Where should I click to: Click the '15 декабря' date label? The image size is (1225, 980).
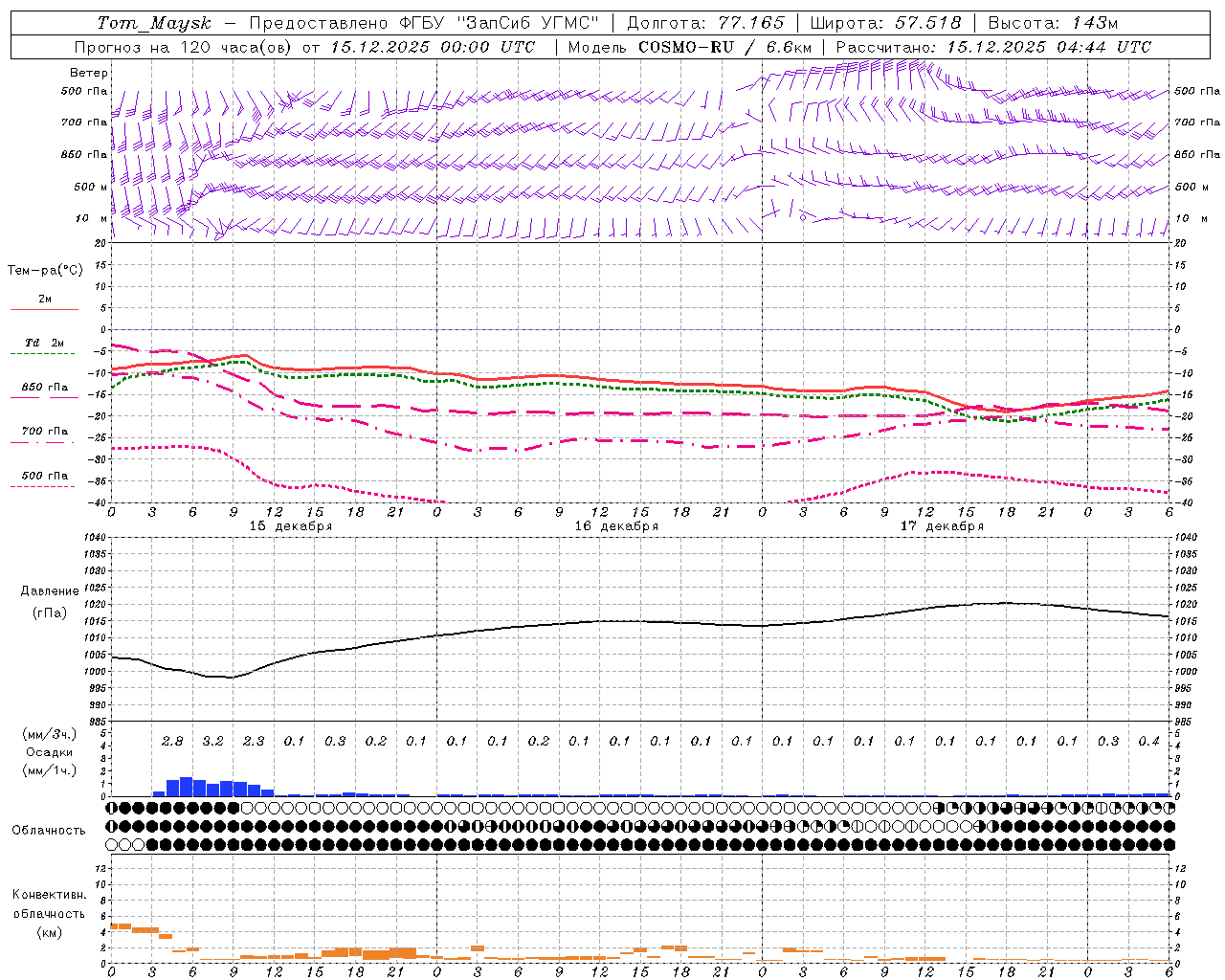pos(291,526)
